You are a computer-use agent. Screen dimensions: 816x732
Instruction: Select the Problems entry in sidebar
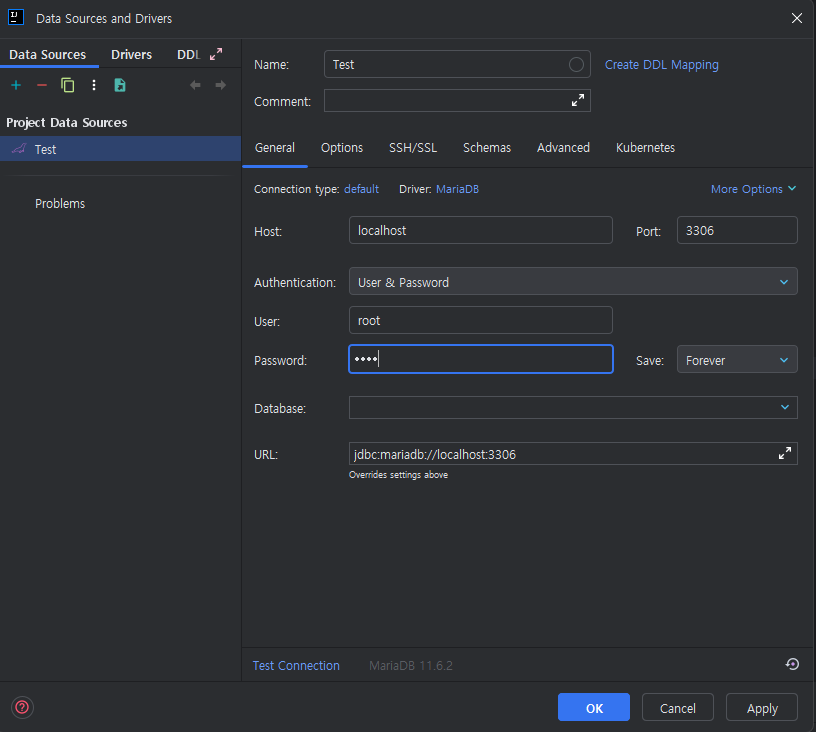pyautogui.click(x=60, y=203)
